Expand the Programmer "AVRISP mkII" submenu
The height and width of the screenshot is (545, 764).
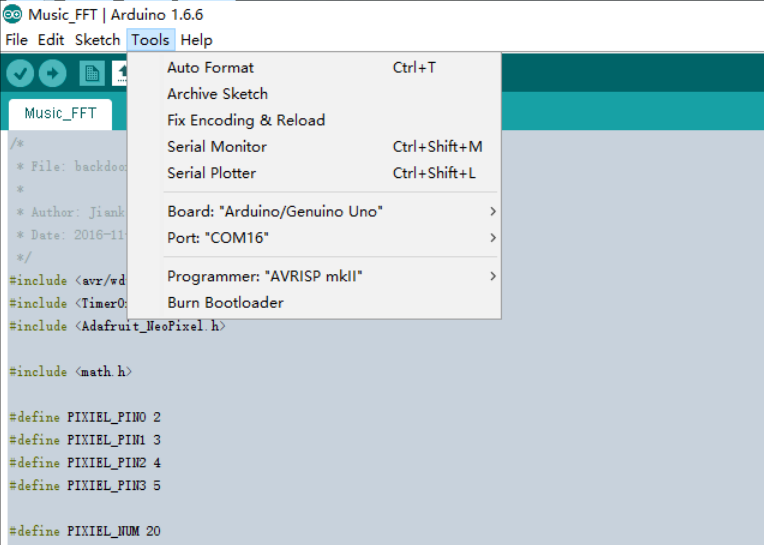pos(314,276)
